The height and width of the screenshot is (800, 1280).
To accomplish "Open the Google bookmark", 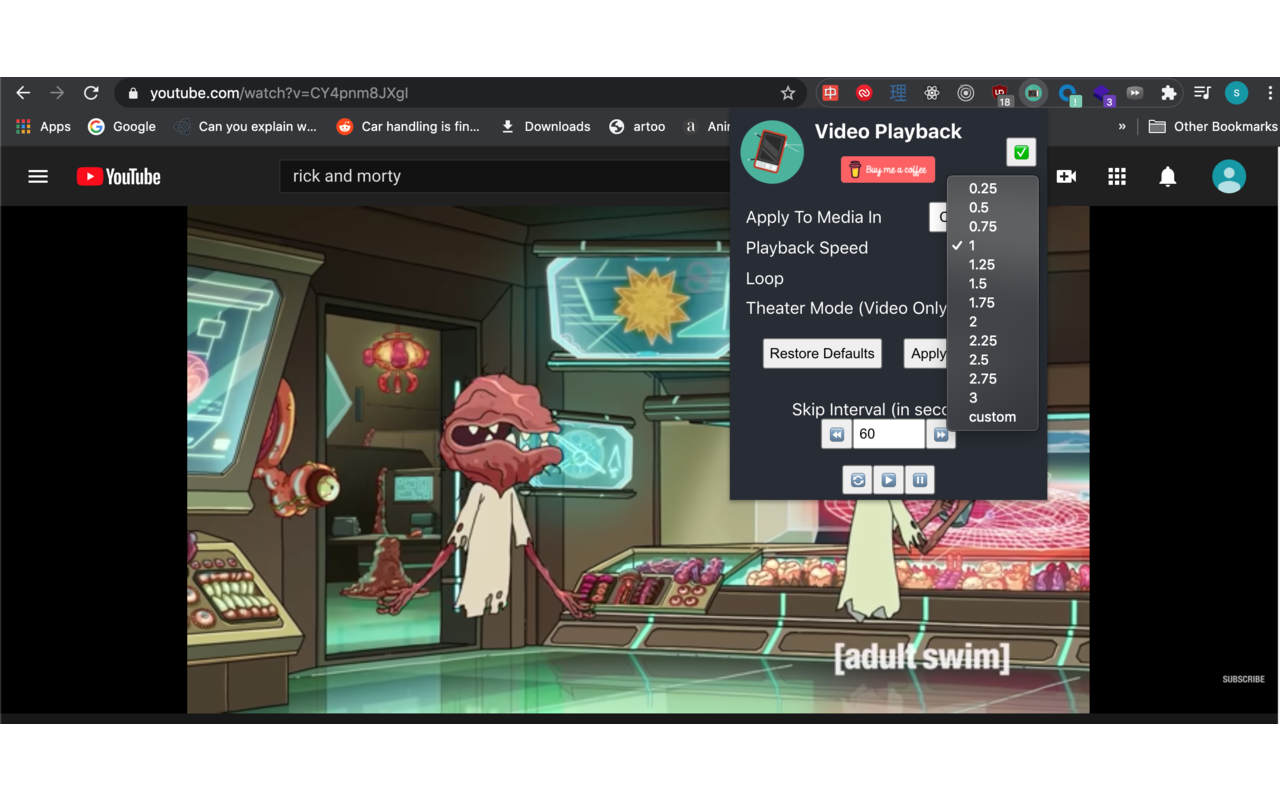I will tap(122, 127).
